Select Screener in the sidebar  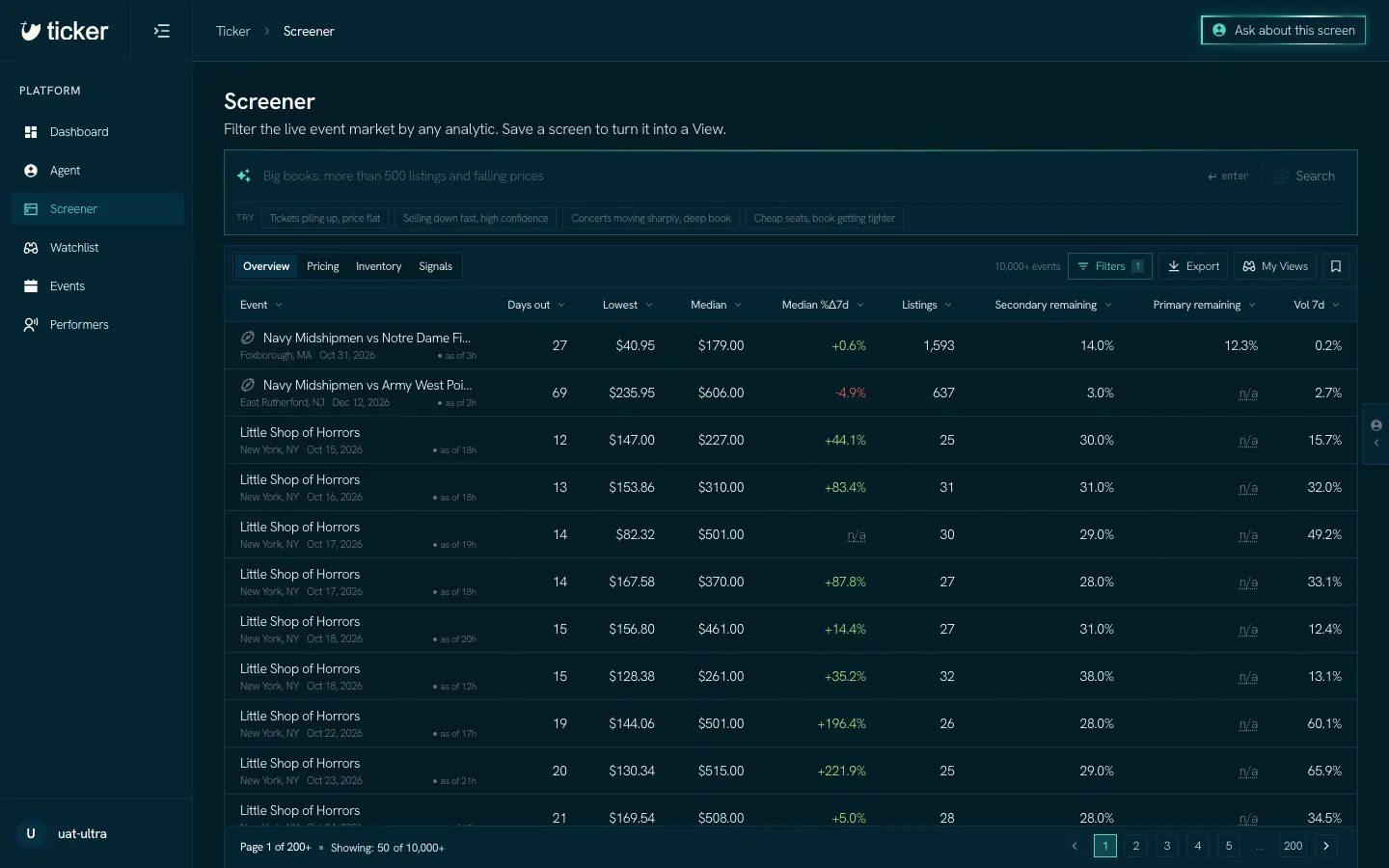click(97, 209)
